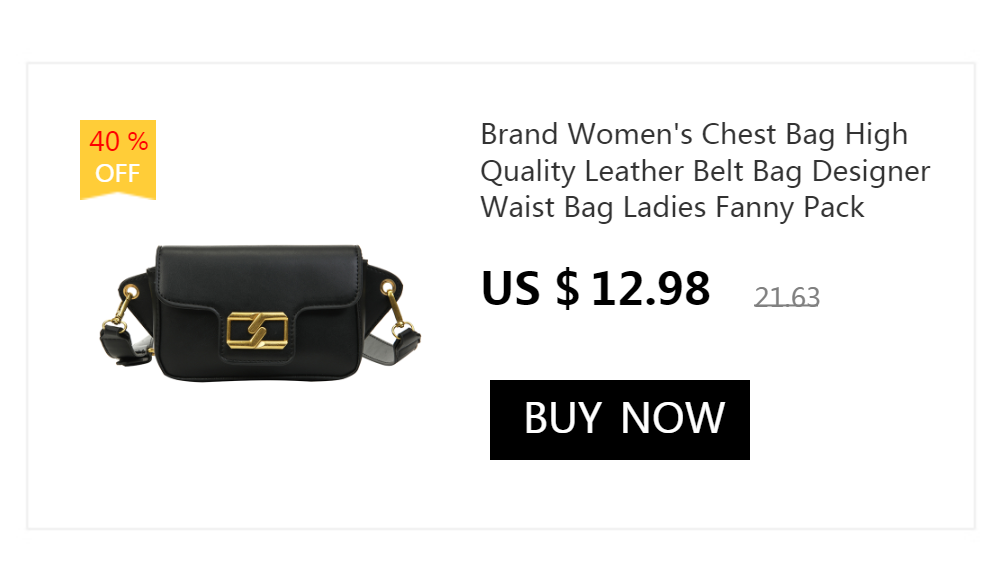Click the word NOW in buy button
1000x580 pixels.
pos(672,418)
